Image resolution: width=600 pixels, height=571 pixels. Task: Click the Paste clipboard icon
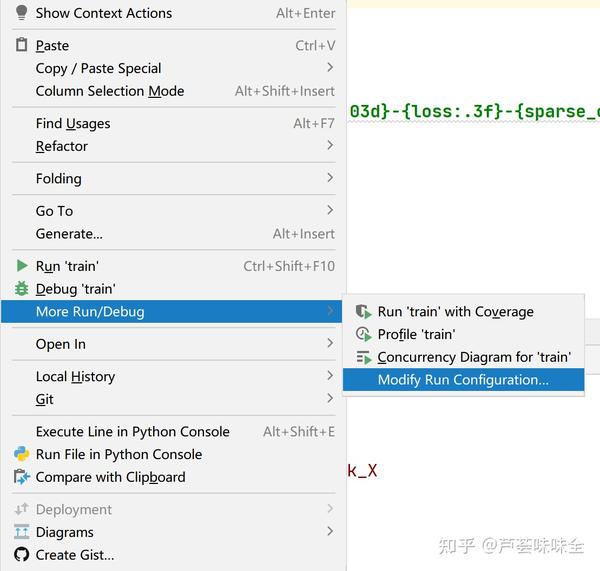21,45
